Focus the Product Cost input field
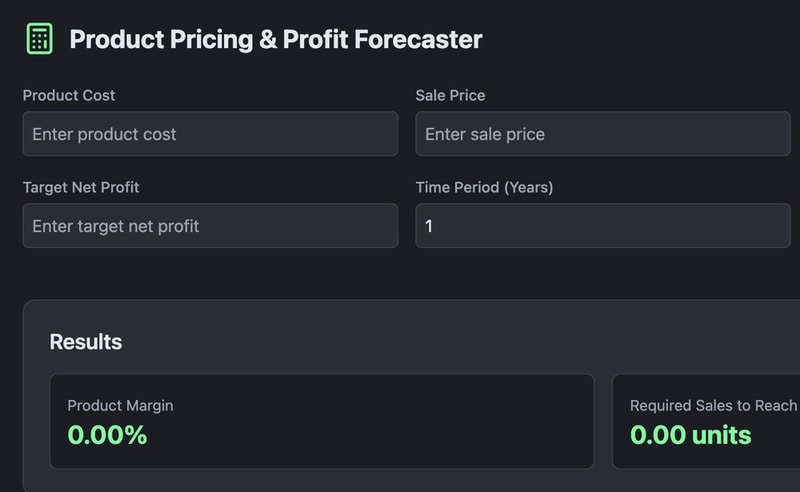The height and width of the screenshot is (492, 800). pos(210,134)
